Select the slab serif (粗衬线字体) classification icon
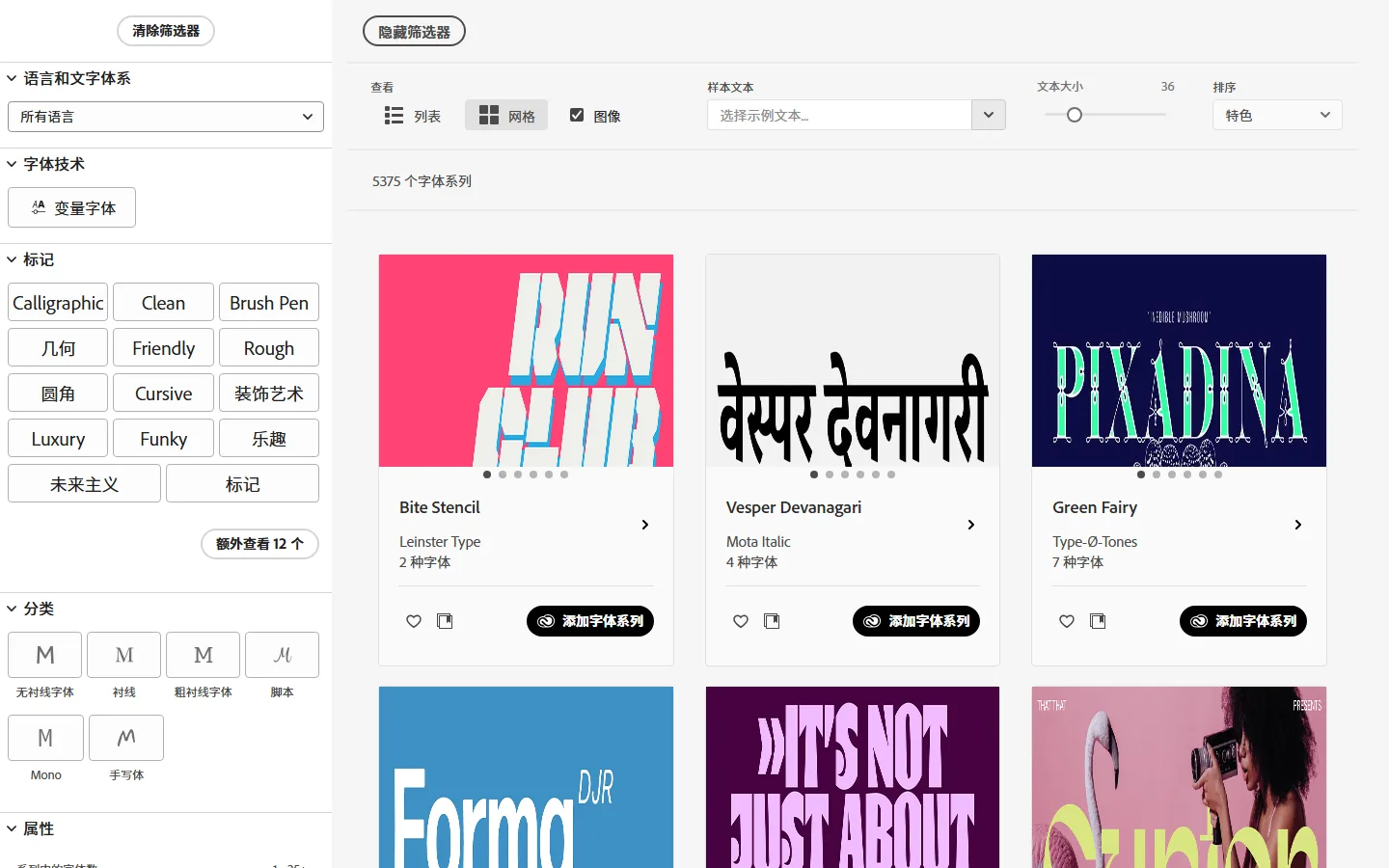This screenshot has height=868, width=1389. tap(204, 655)
